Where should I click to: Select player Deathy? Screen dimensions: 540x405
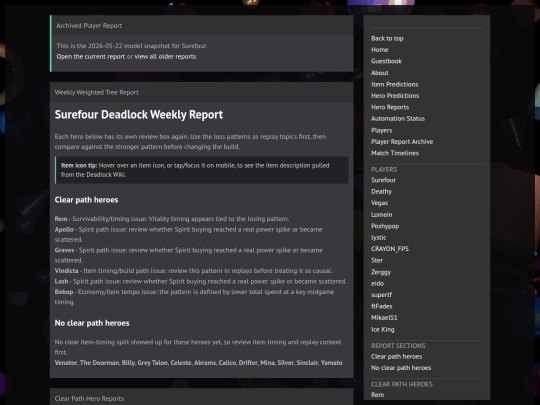pos(381,191)
